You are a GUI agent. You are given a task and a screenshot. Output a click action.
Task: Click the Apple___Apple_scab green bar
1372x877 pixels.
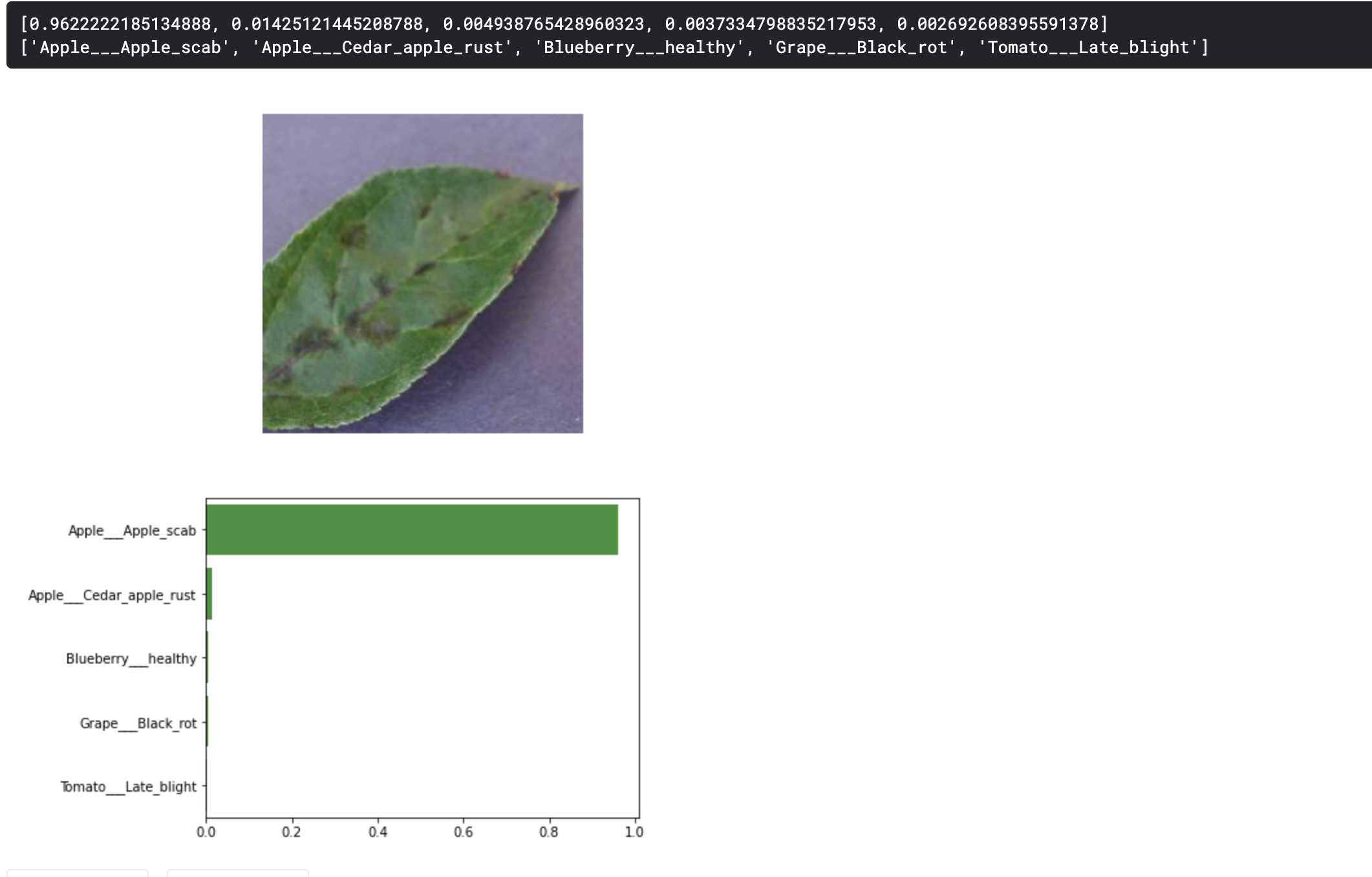pos(412,530)
